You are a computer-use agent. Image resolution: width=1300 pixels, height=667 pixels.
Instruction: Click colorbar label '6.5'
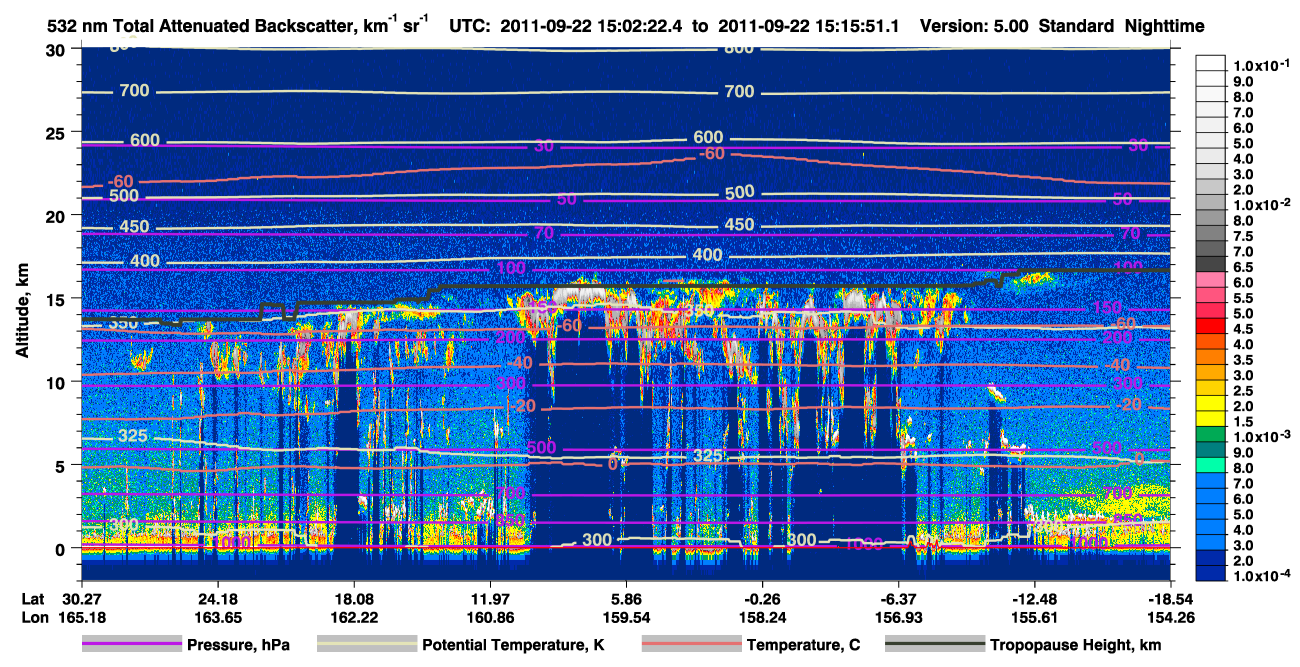1242,267
